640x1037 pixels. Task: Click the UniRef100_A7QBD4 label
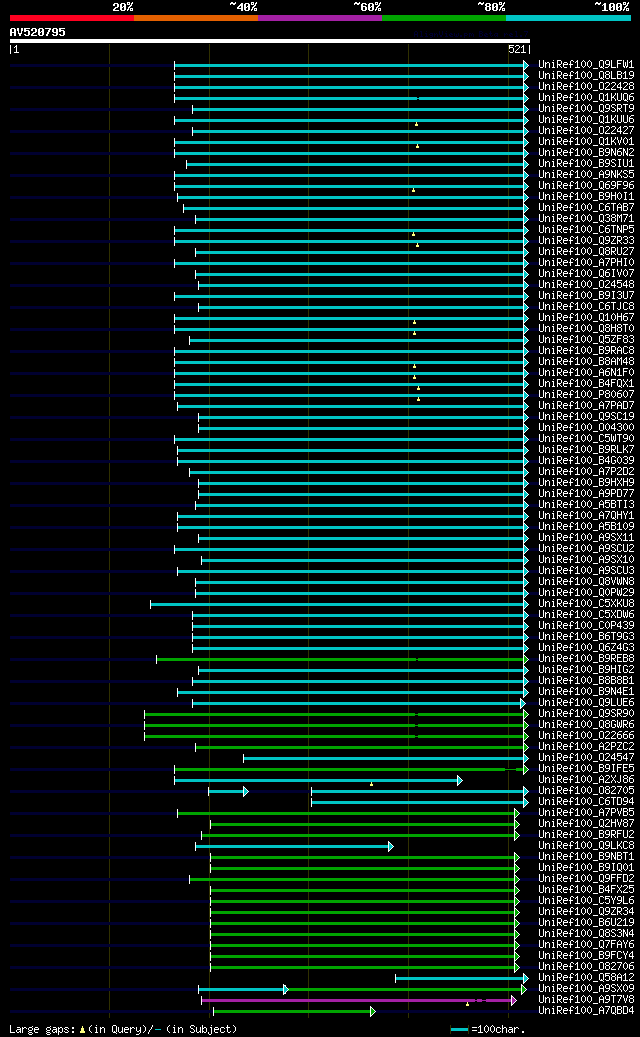[586, 1011]
